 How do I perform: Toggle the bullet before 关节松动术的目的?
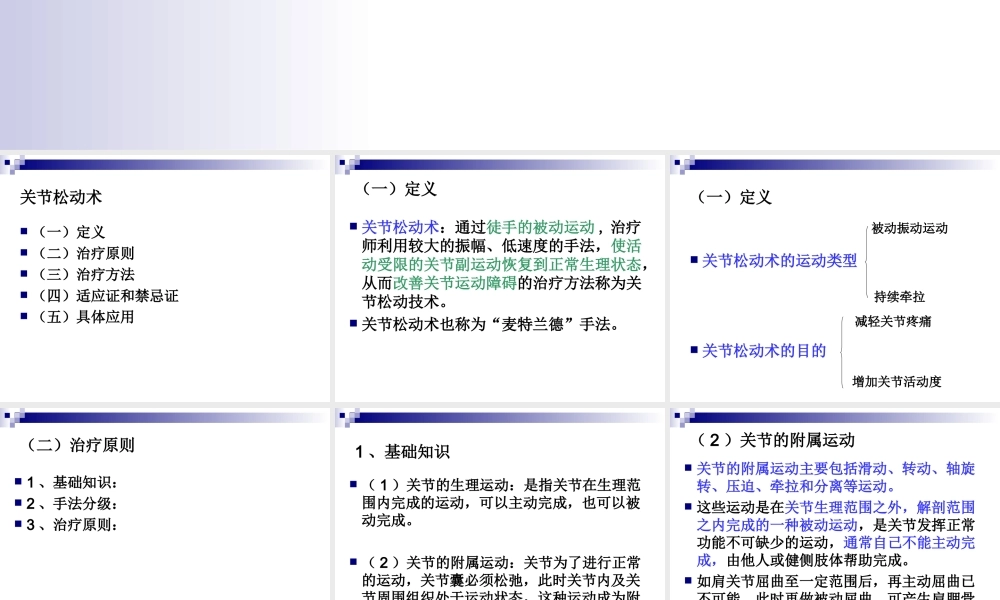pos(695,350)
